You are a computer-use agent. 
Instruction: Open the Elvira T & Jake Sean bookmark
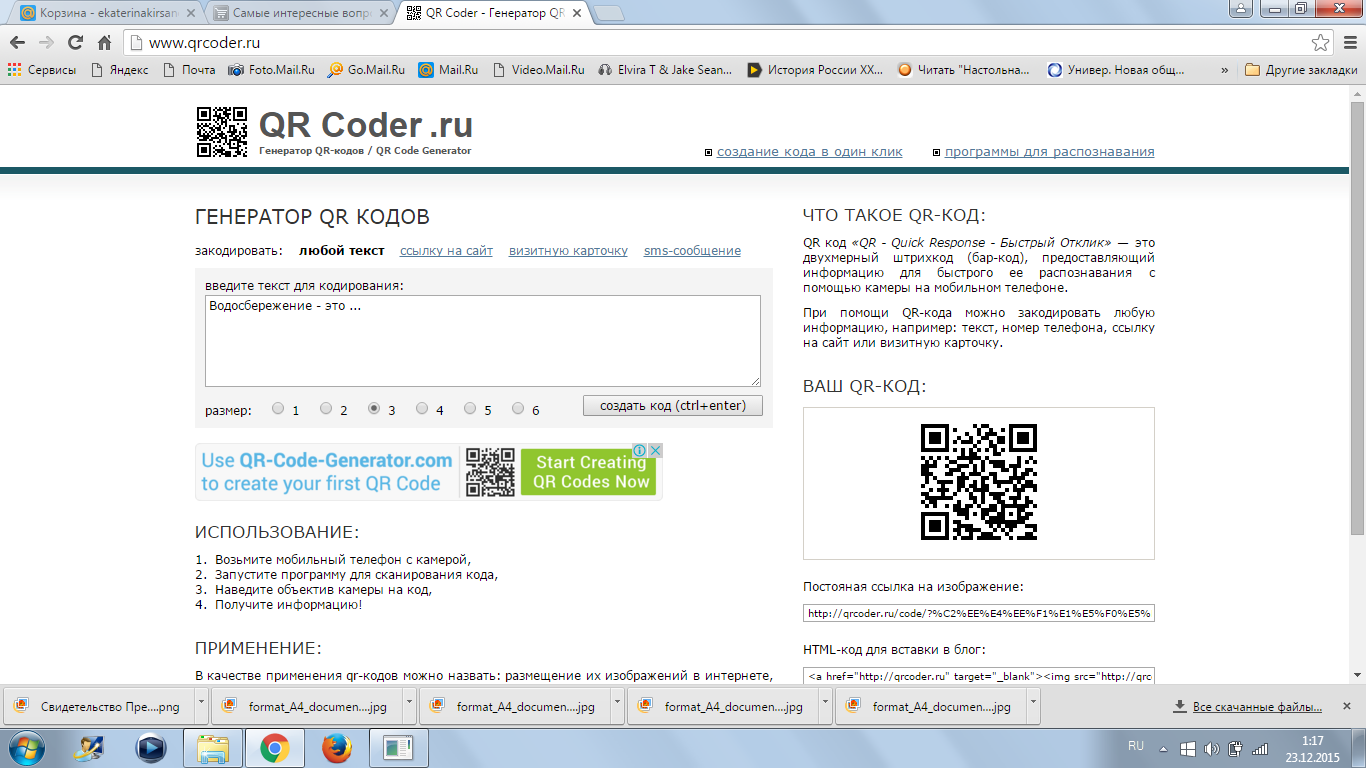pyautogui.click(x=666, y=70)
